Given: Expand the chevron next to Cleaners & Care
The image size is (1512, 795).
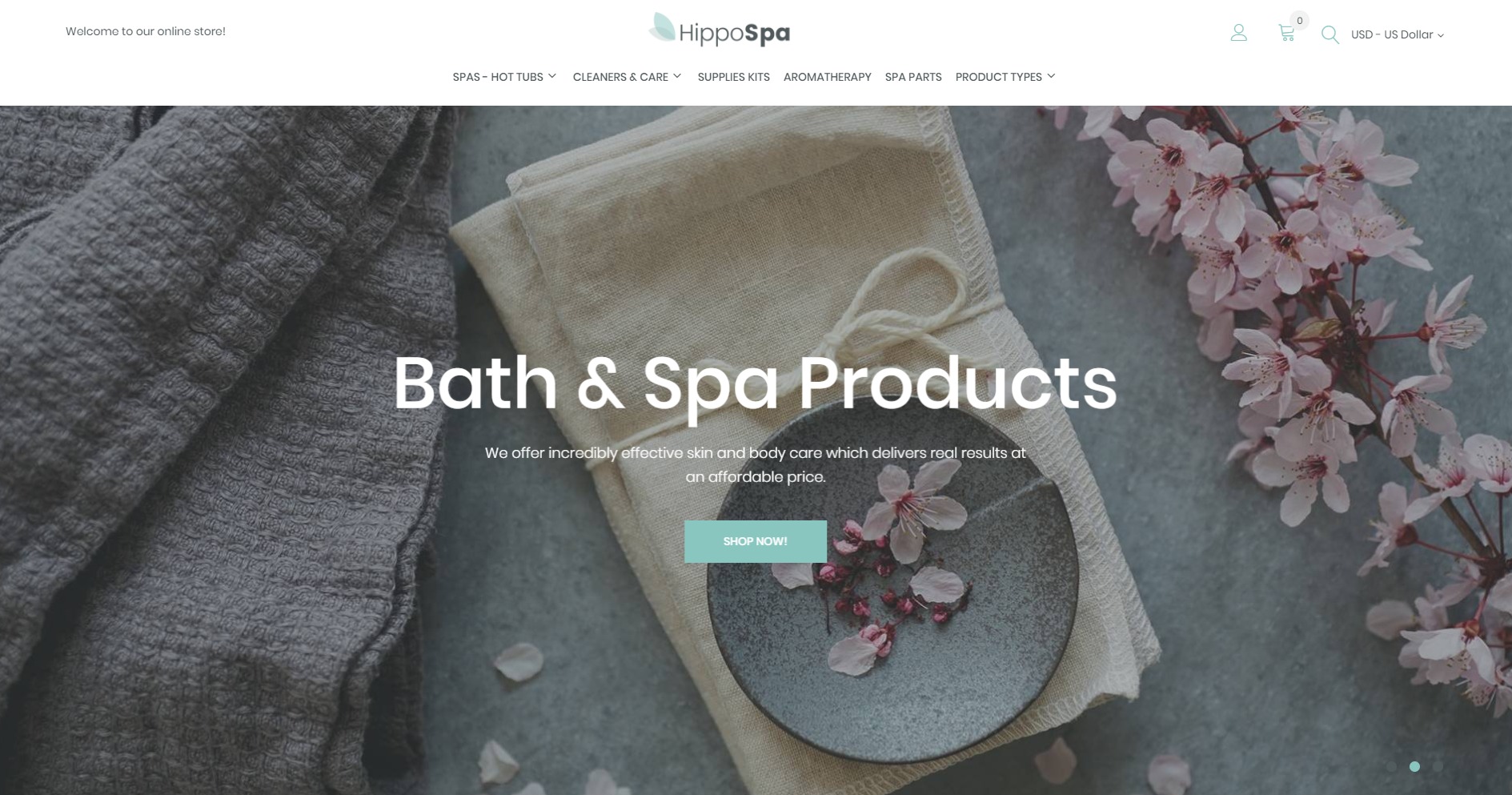Looking at the screenshot, I should pos(677,76).
